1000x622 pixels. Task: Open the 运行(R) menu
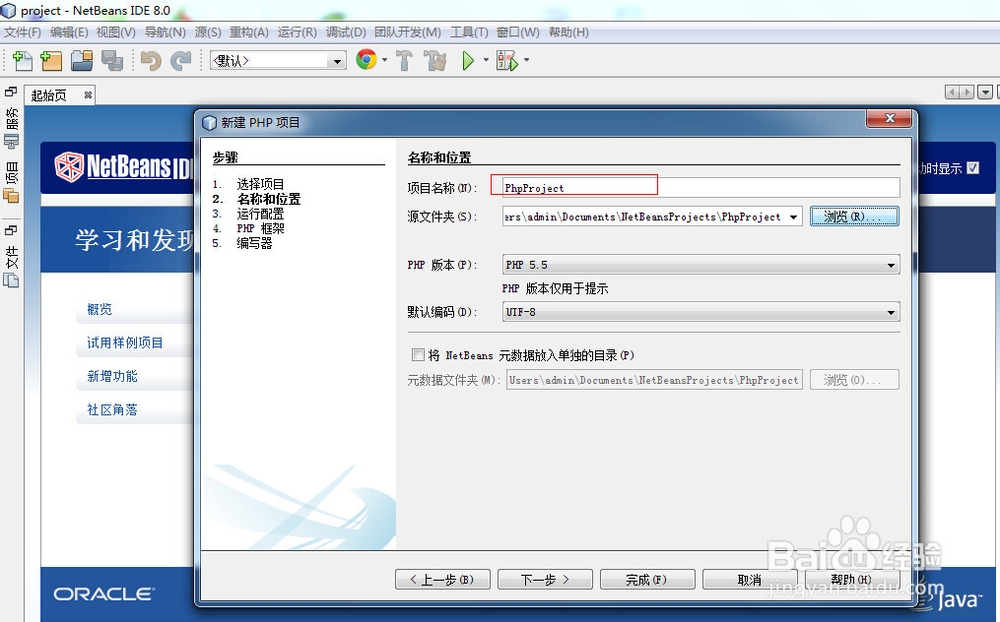297,32
